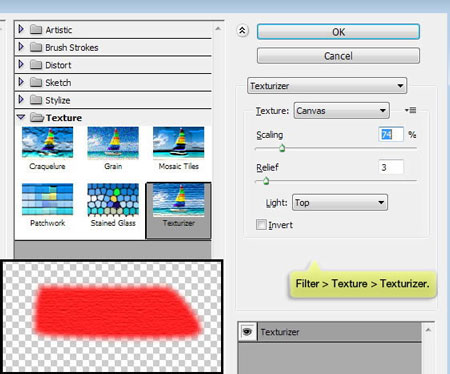Viewport: 450px width, 374px height.
Task: Click the Relief slider handle
Action: pos(266,181)
